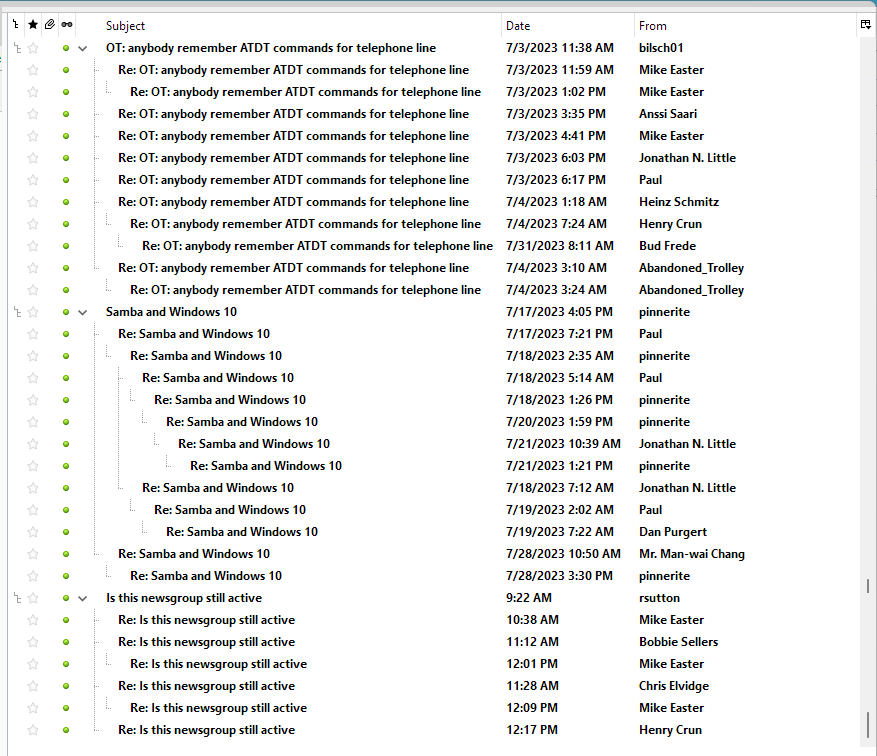
Task: Toggle read dot on Jonathan N. Little's 6:03 PM reply
Action: (x=66, y=158)
